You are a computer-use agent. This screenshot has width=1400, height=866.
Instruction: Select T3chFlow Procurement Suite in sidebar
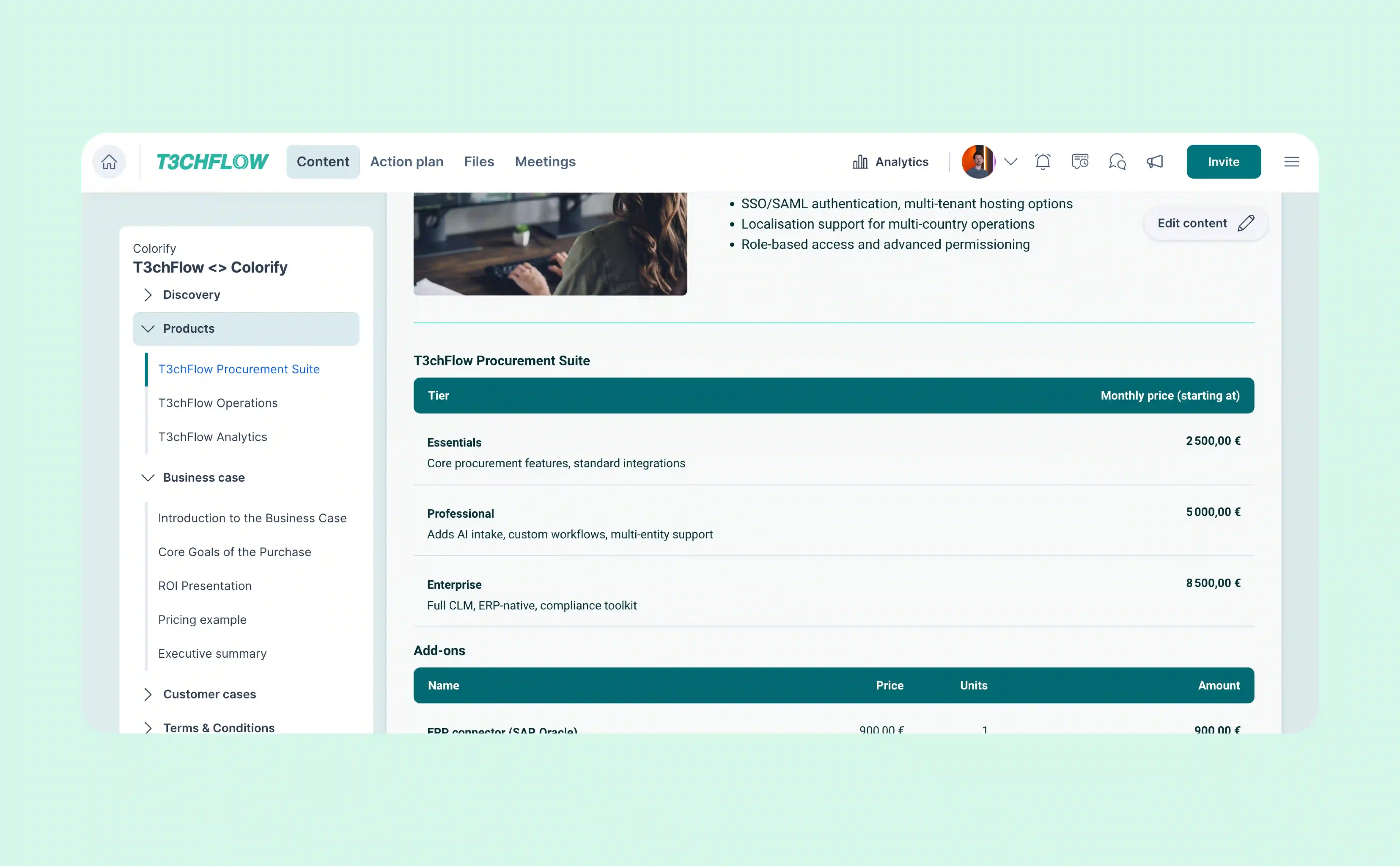click(239, 369)
